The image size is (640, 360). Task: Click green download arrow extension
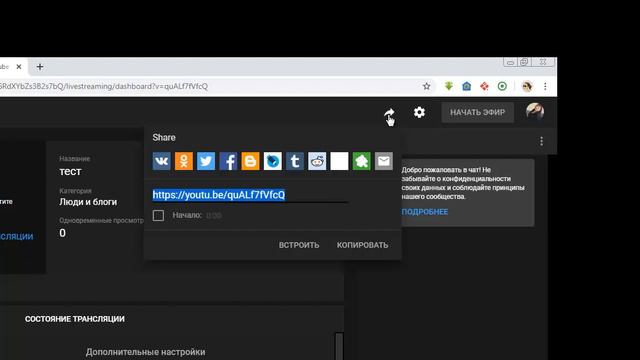pyautogui.click(x=449, y=86)
